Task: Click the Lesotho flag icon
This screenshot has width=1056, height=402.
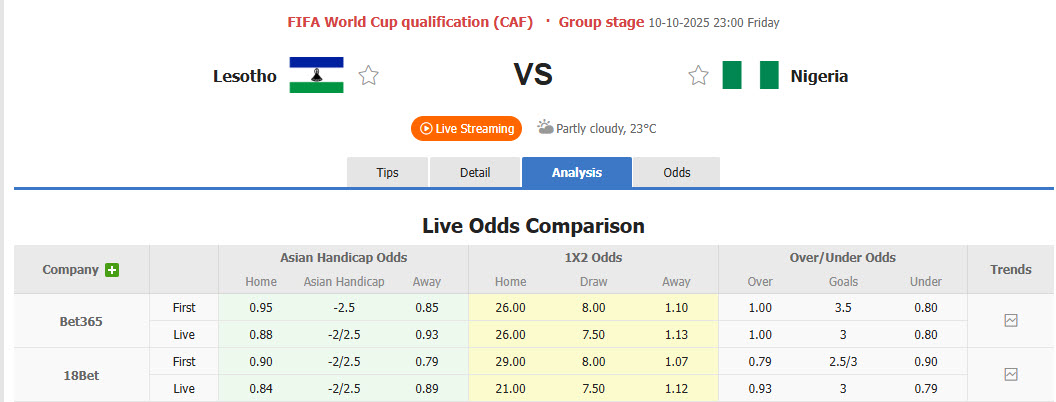Action: (x=316, y=75)
